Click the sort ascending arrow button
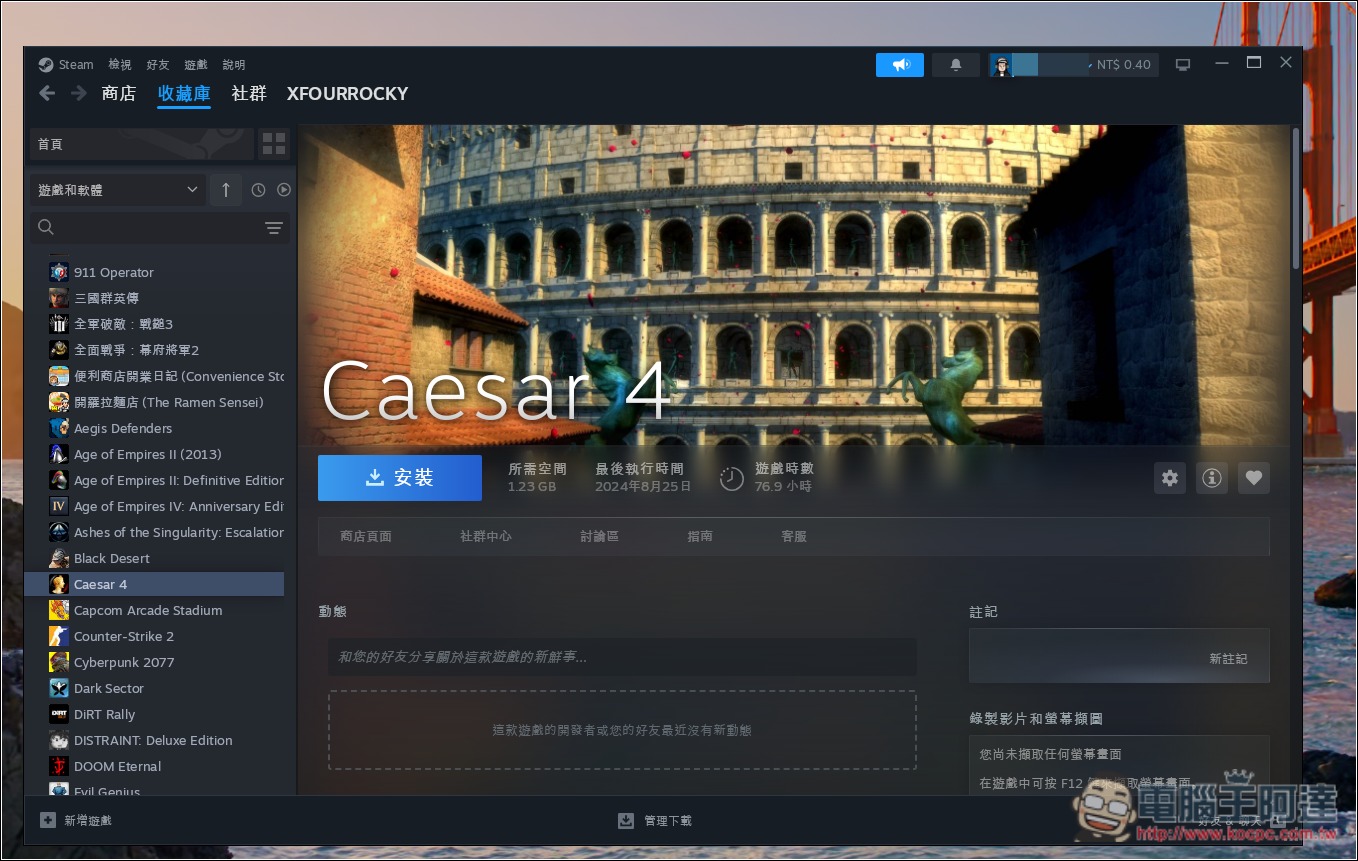Image resolution: width=1358 pixels, height=861 pixels. click(226, 190)
